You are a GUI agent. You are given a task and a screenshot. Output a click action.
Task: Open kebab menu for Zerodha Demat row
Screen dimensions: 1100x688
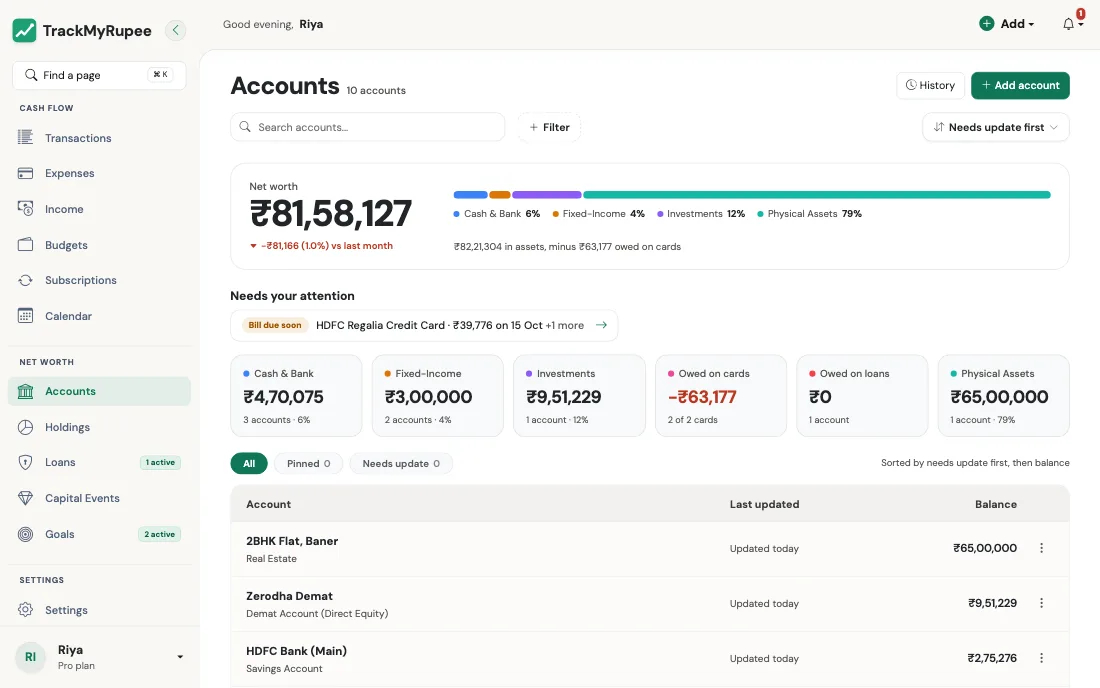[x=1041, y=602]
